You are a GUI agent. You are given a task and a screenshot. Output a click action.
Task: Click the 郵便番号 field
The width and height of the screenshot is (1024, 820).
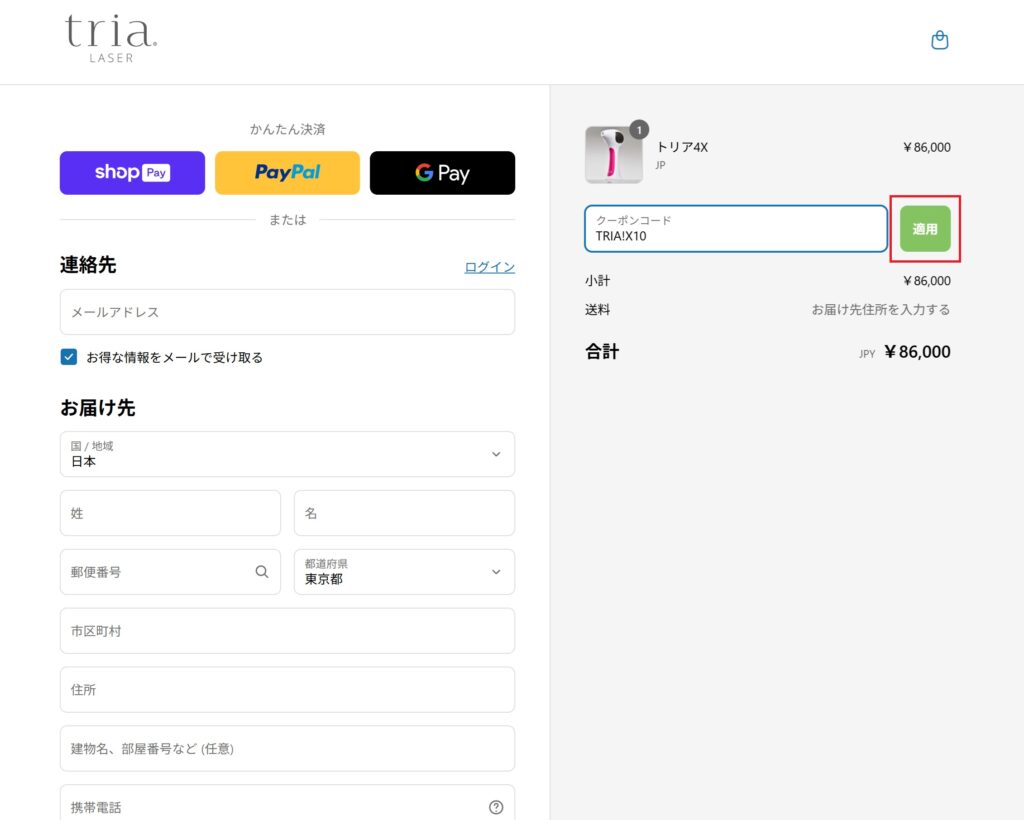[170, 572]
